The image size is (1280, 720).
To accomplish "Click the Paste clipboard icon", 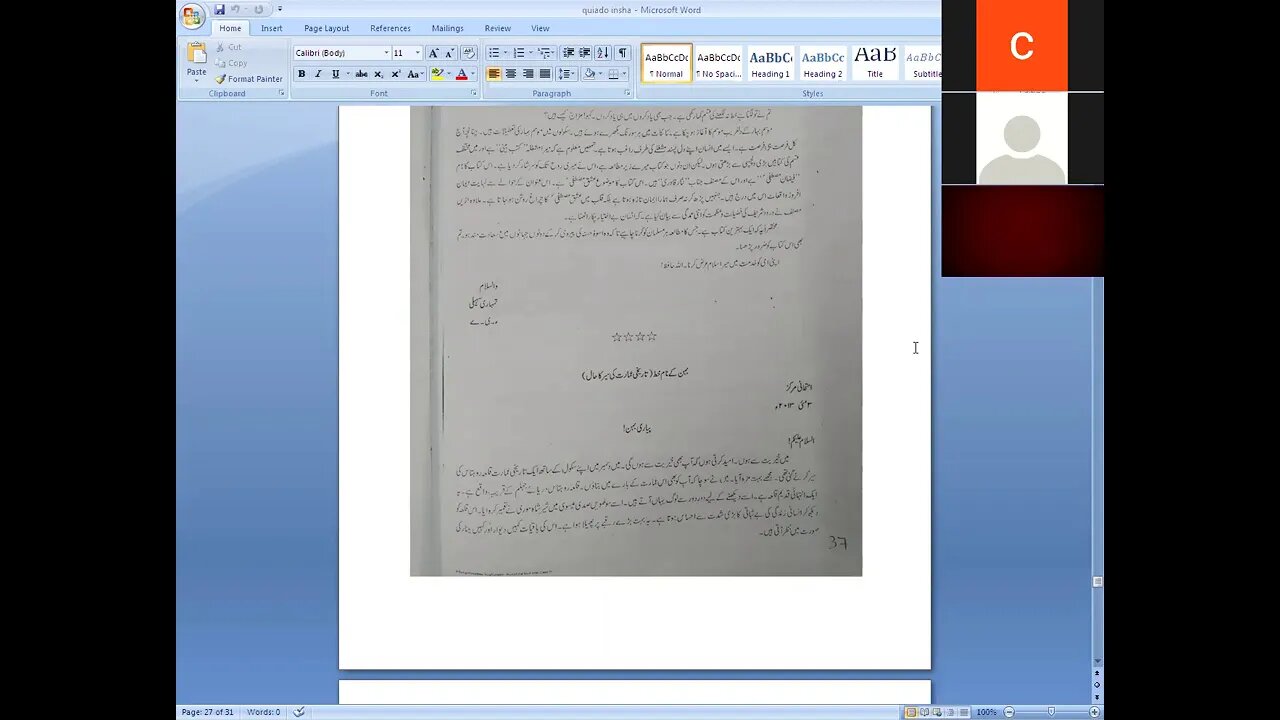I will [x=197, y=54].
